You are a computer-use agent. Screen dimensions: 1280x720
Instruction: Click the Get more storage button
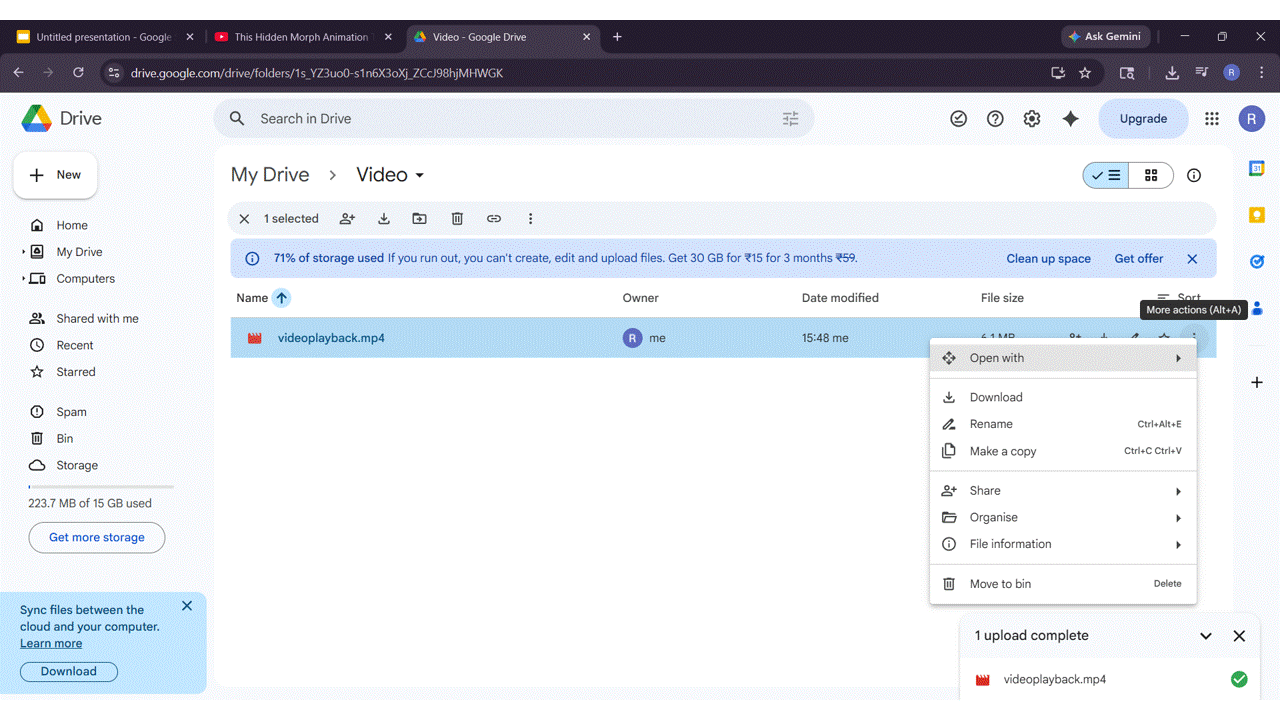(96, 537)
